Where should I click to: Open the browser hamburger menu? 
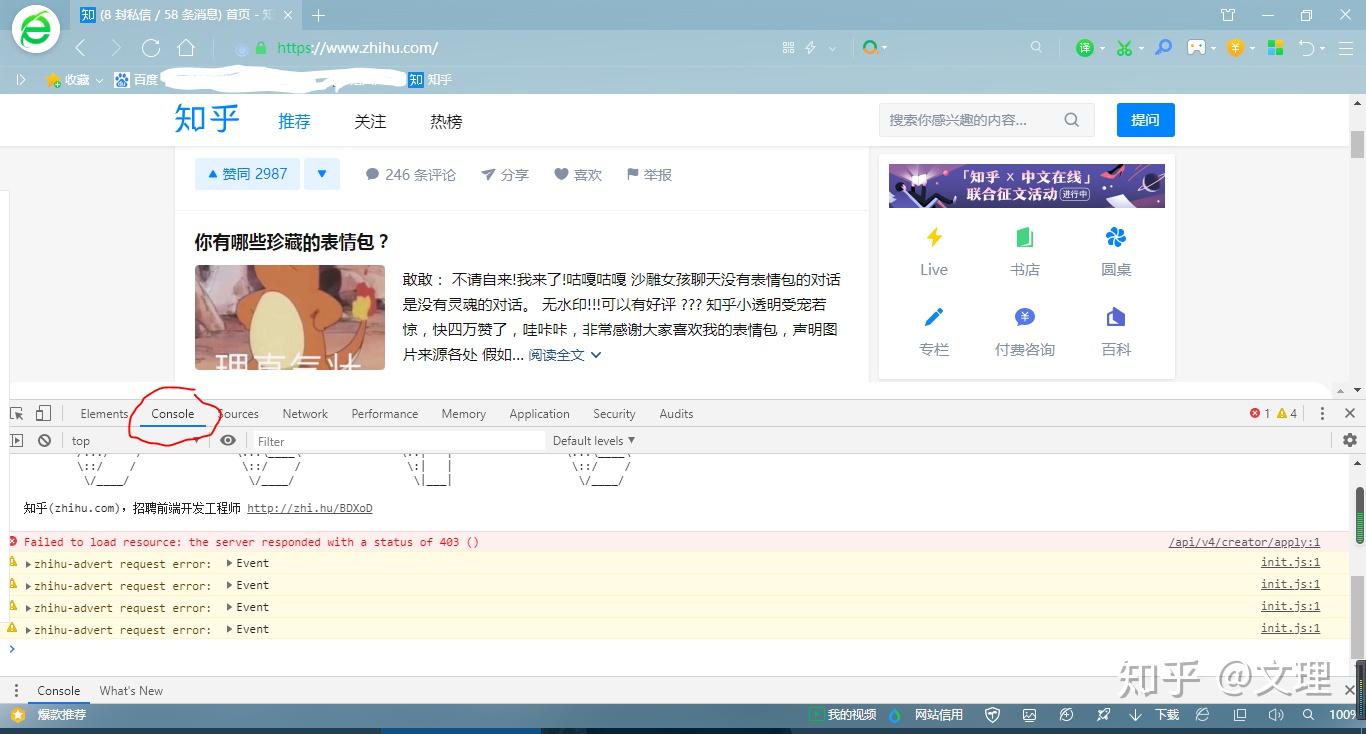(1346, 48)
